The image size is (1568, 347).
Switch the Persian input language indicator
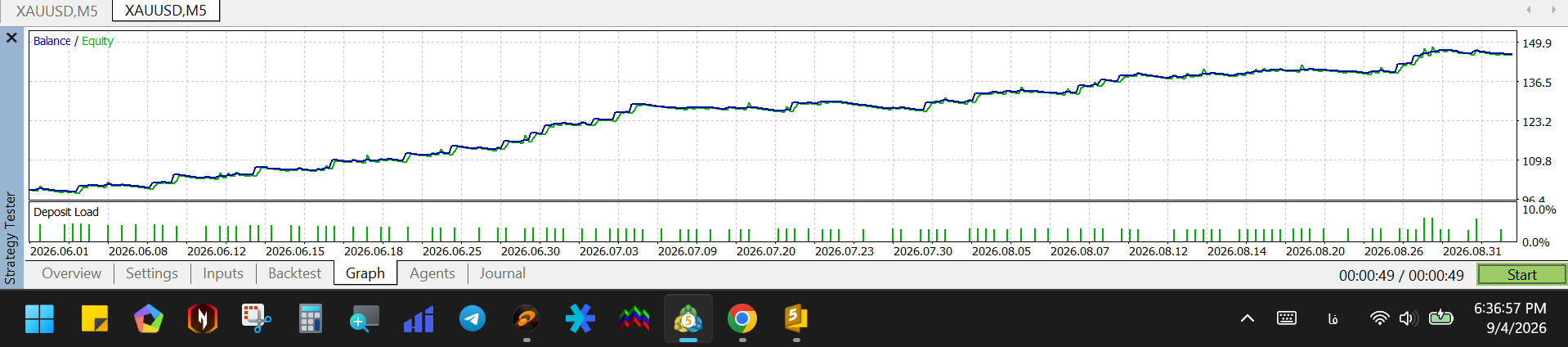(1333, 319)
